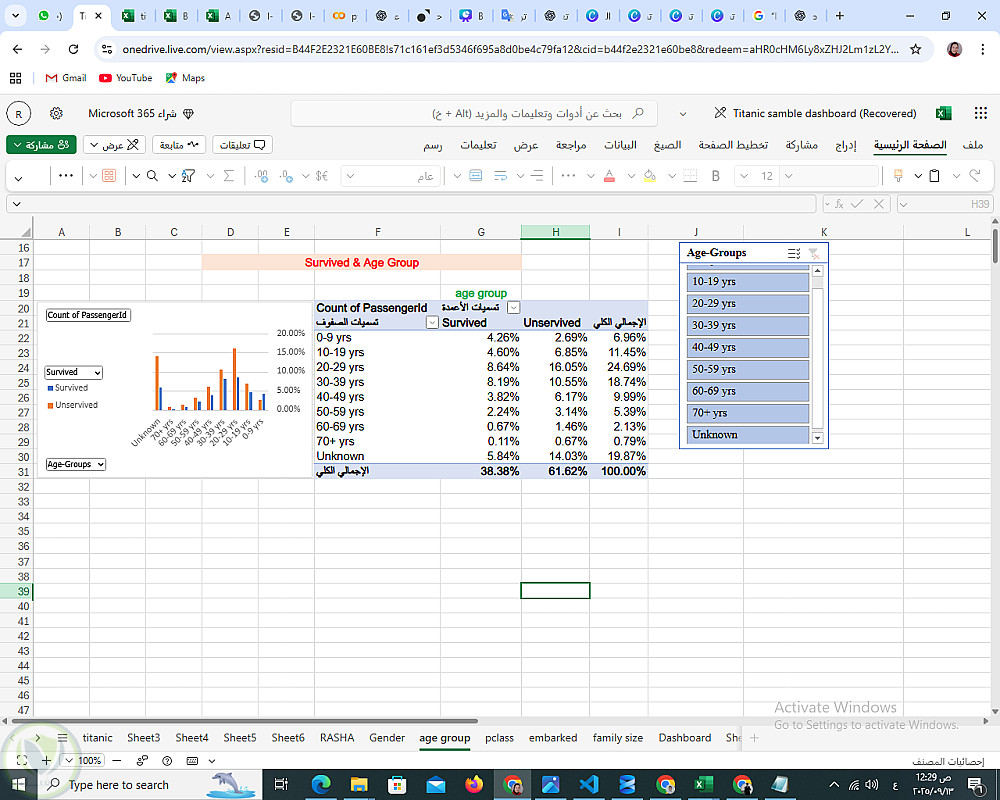This screenshot has height=800, width=1000.
Task: Click the format as table icon
Action: click(109, 176)
